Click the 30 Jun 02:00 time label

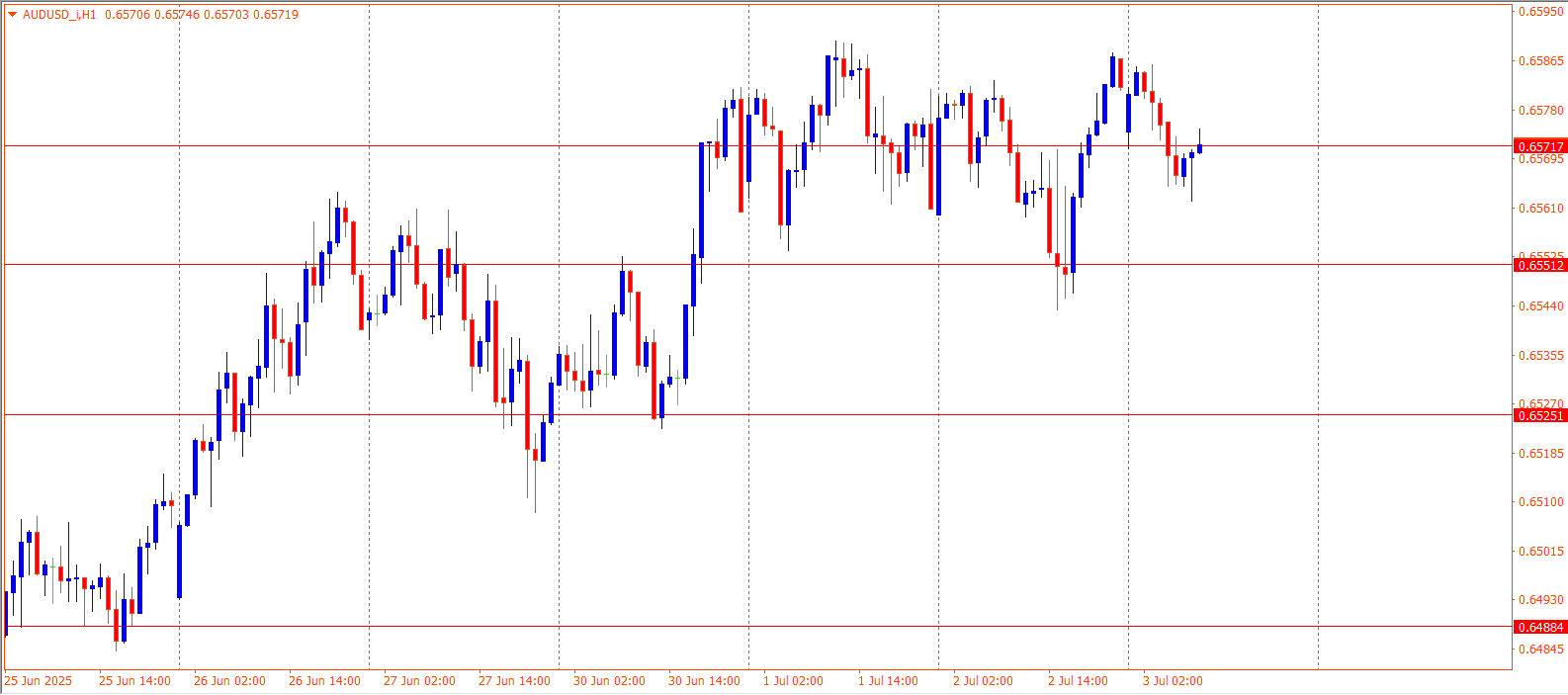coord(609,681)
